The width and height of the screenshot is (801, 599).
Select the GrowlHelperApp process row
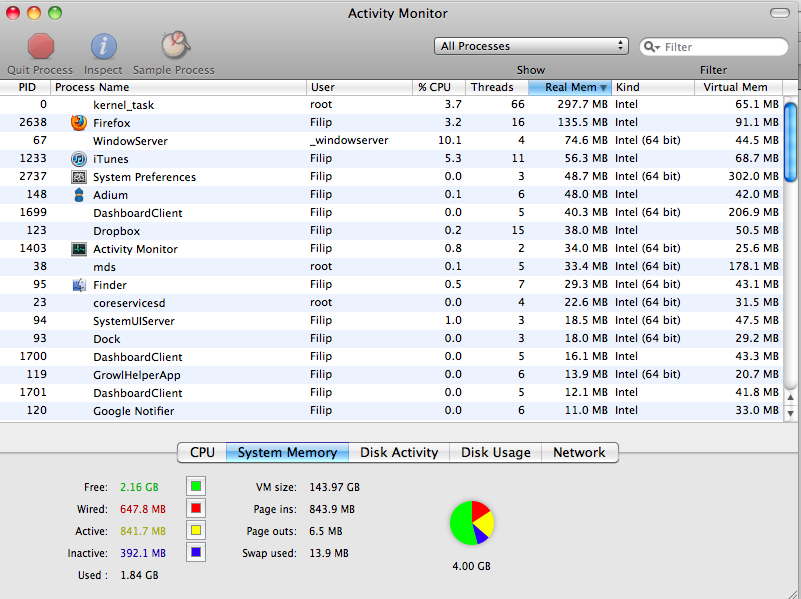click(x=391, y=374)
